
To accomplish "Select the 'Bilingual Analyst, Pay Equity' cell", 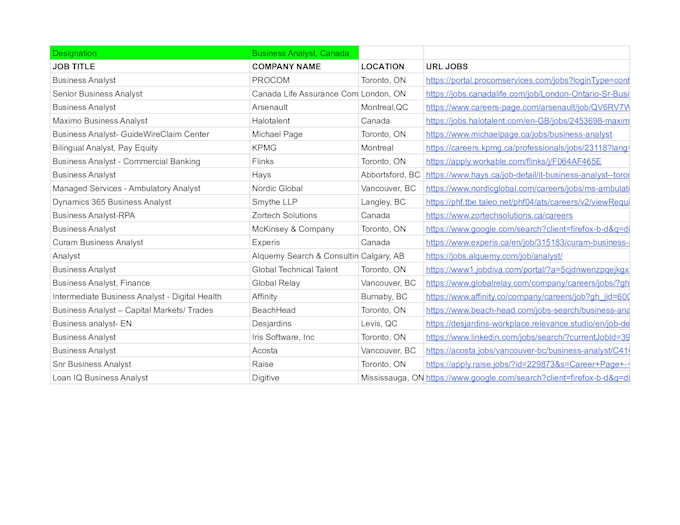I will pos(150,148).
